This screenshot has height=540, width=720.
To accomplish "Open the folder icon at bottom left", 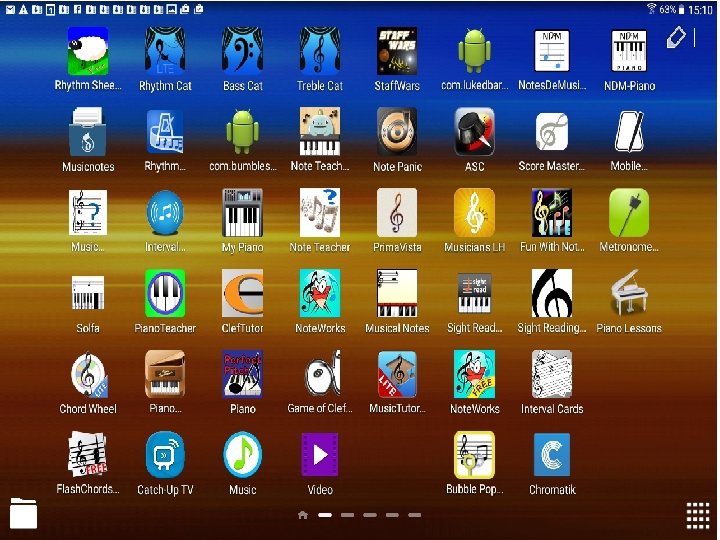I will pyautogui.click(x=23, y=513).
